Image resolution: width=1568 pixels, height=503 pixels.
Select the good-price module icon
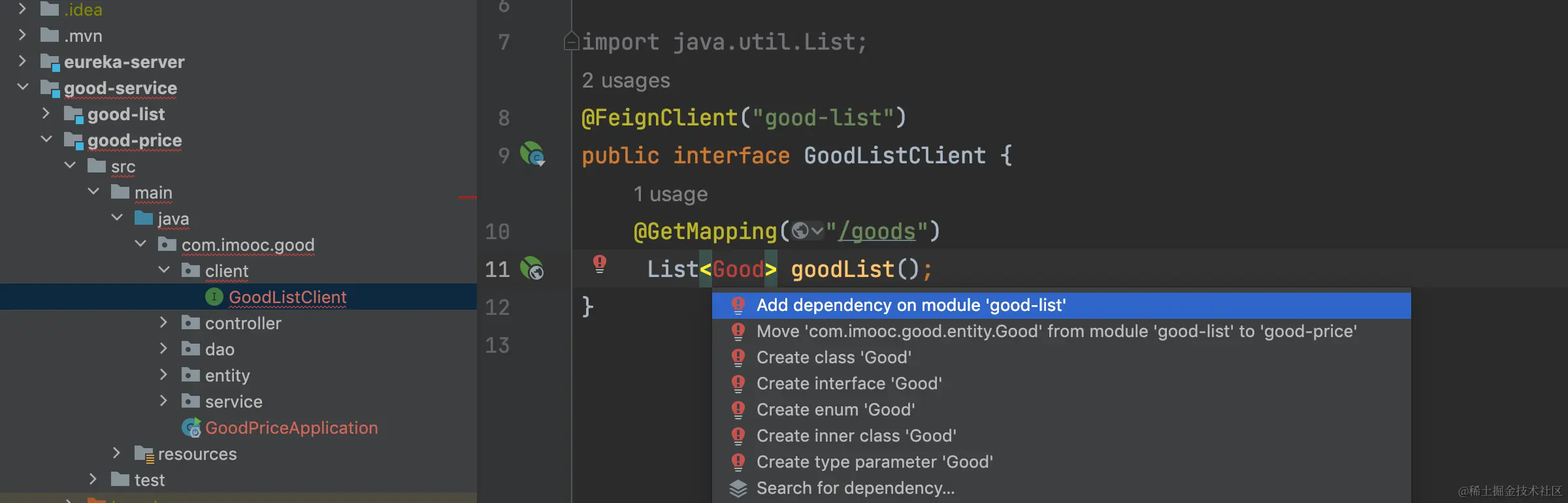coord(73,140)
